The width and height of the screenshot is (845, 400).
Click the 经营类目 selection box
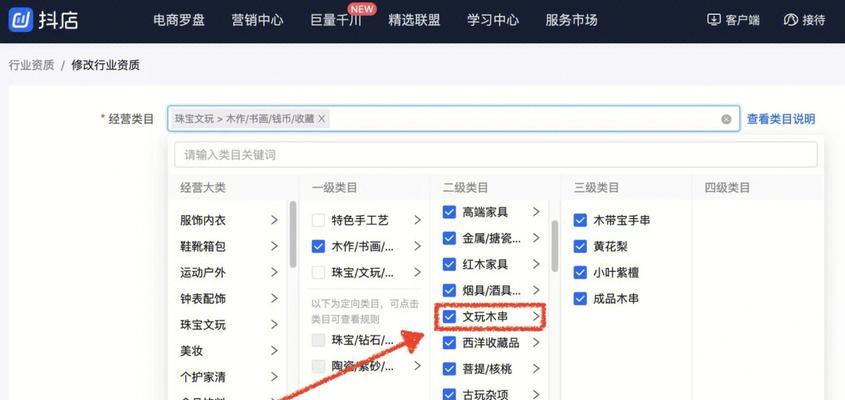pos(452,119)
